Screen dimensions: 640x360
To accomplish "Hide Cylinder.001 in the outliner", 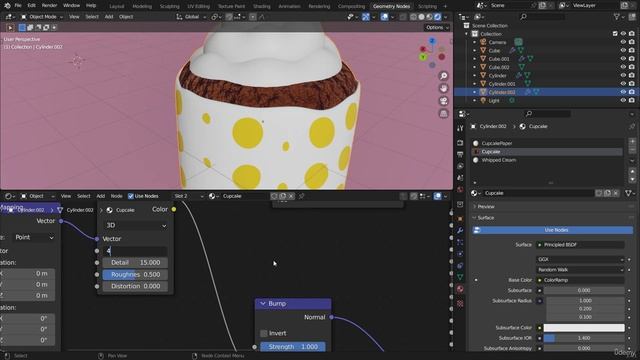I will [x=623, y=84].
